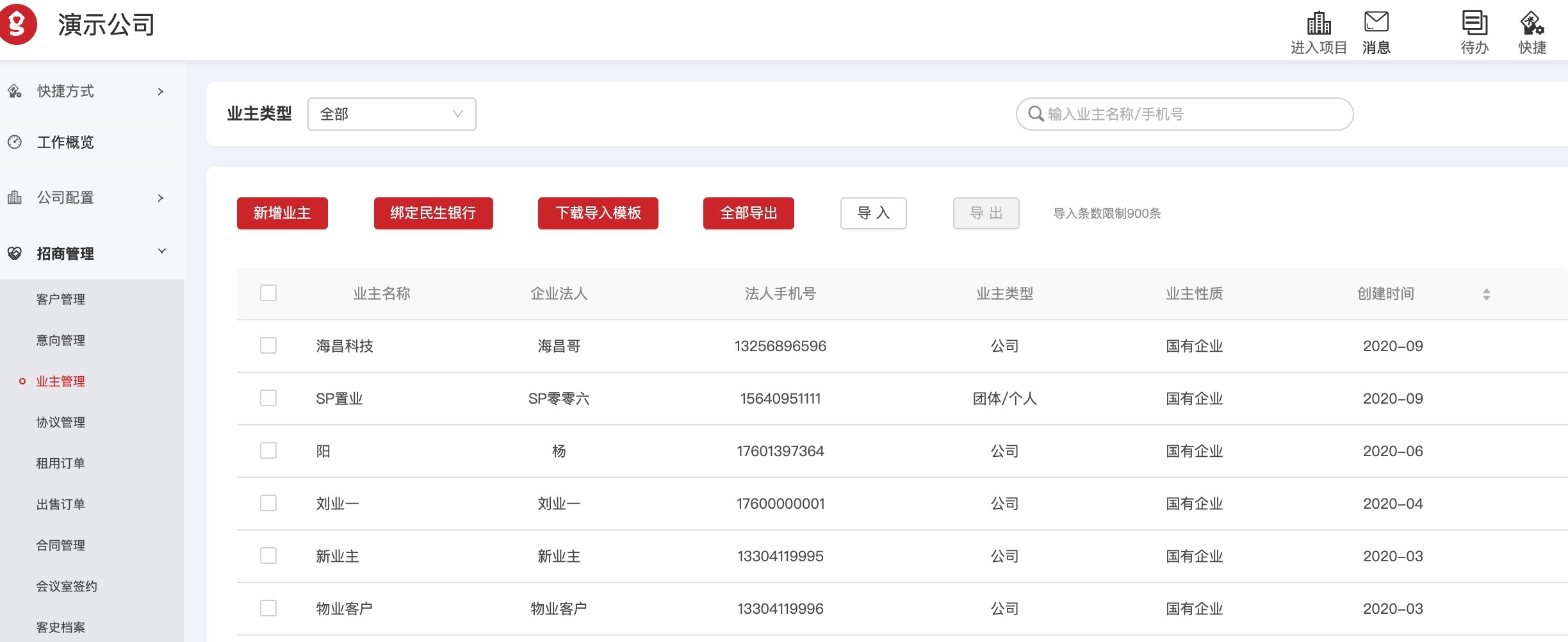Click the 快捷 shortcut icon in header
Screen dimensions: 1568x642
[1531, 23]
